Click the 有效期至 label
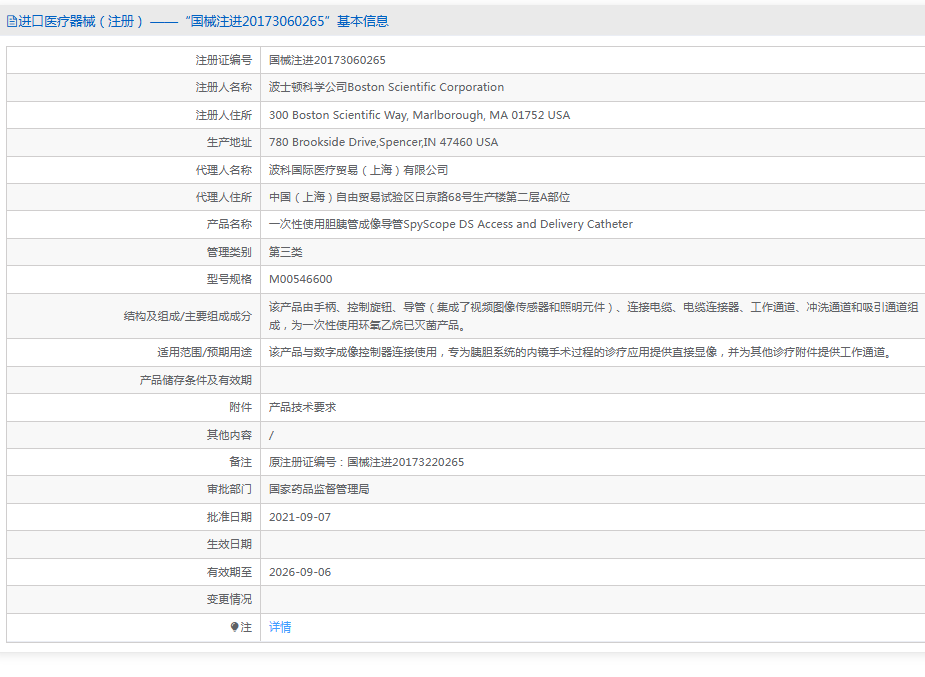The height and width of the screenshot is (677, 925). [x=229, y=572]
